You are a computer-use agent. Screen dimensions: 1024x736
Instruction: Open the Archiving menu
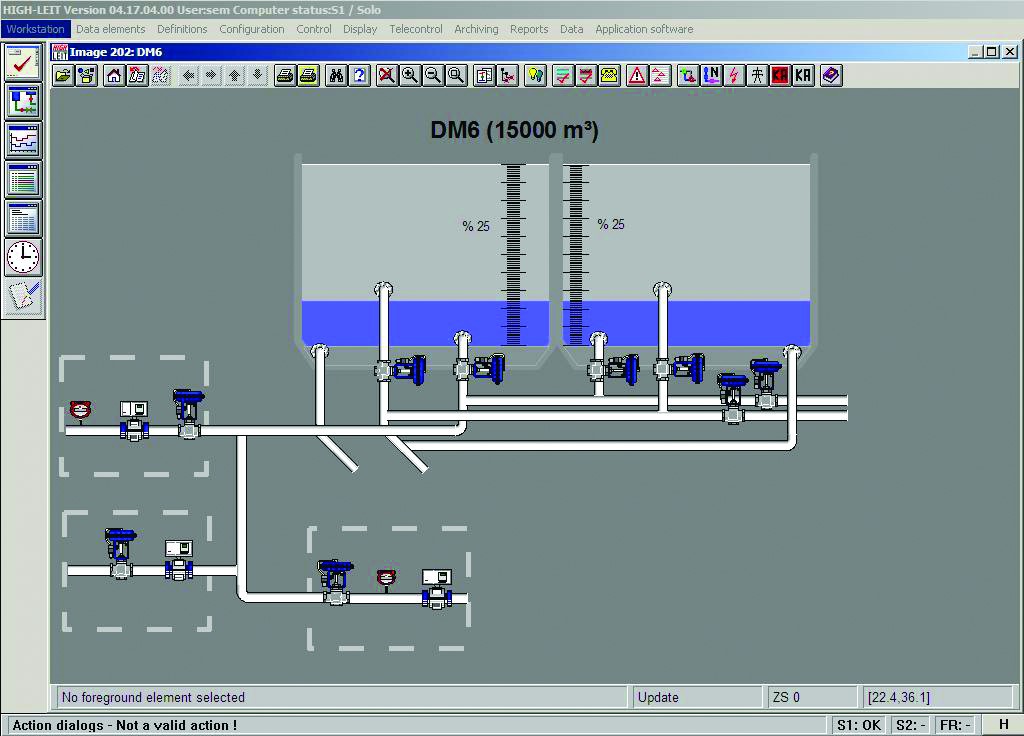476,29
